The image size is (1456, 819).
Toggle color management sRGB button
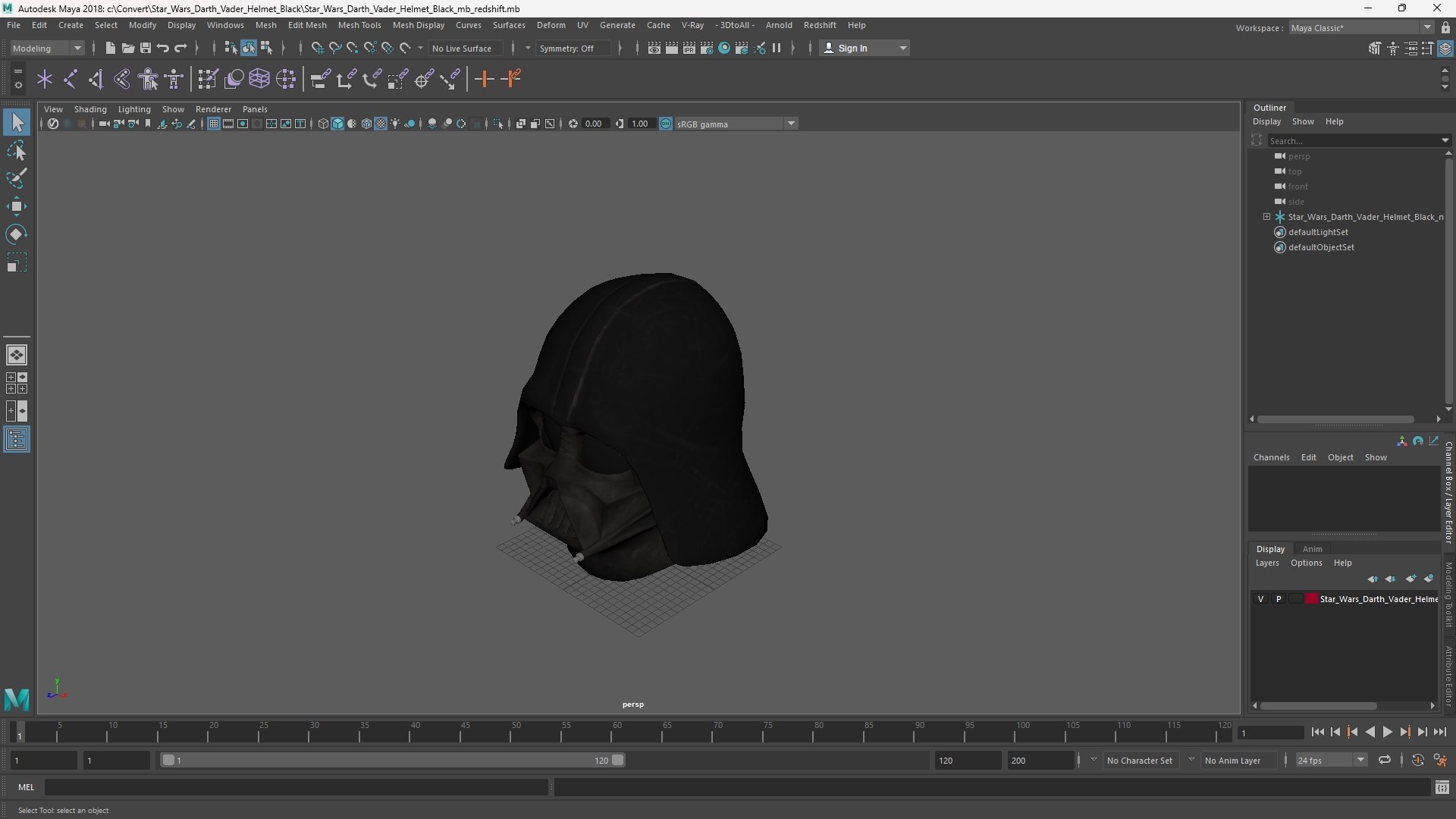tap(666, 124)
